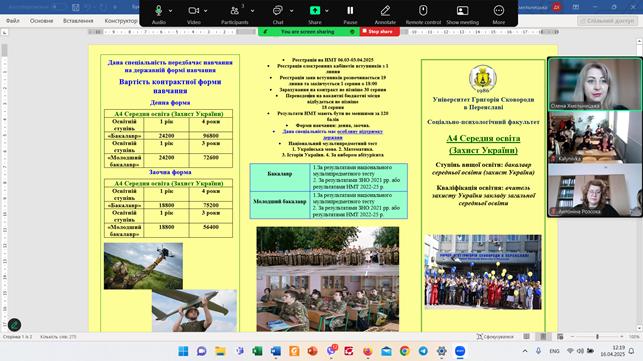The width and height of the screenshot is (643, 361).
Task: Click the ENG language indicator
Action: 554,351
